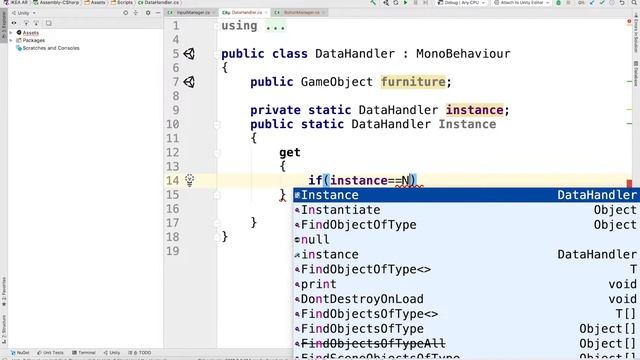Click the green debug bug icon
The width and height of the screenshot is (640, 360).
[x=558, y=2]
